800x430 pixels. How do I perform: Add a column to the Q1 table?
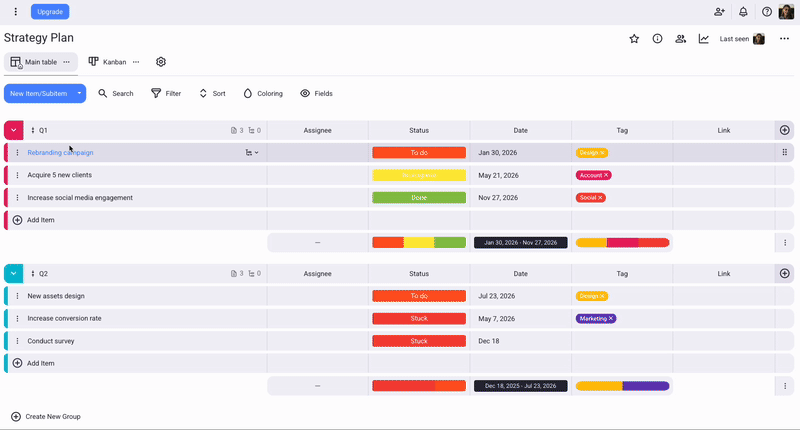point(784,130)
